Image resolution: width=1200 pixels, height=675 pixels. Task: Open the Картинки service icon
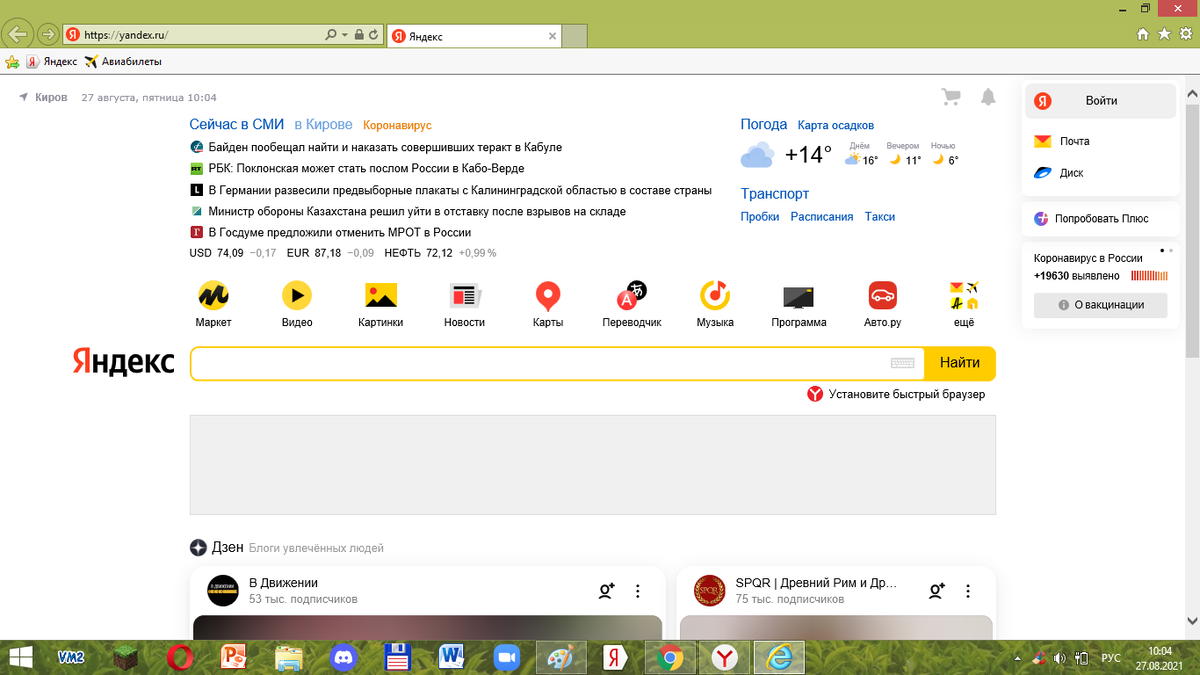click(x=381, y=295)
